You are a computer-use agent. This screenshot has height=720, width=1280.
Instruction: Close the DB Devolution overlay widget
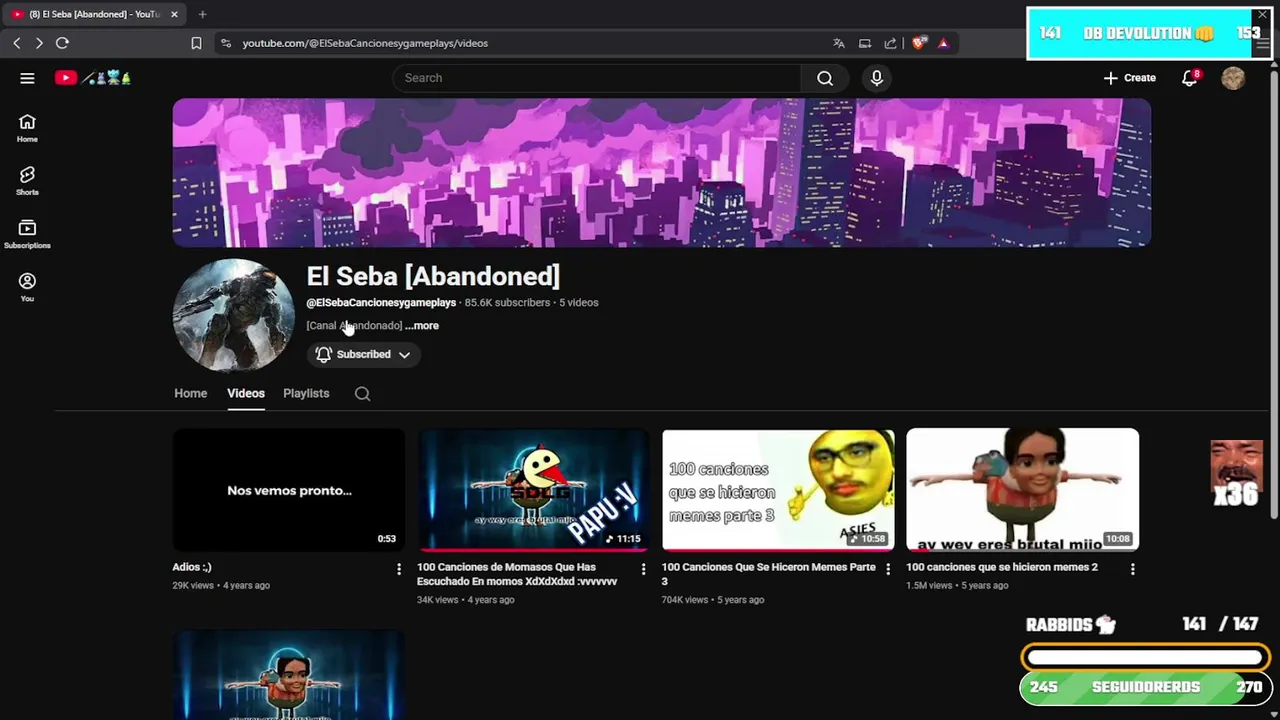pos(1262,15)
